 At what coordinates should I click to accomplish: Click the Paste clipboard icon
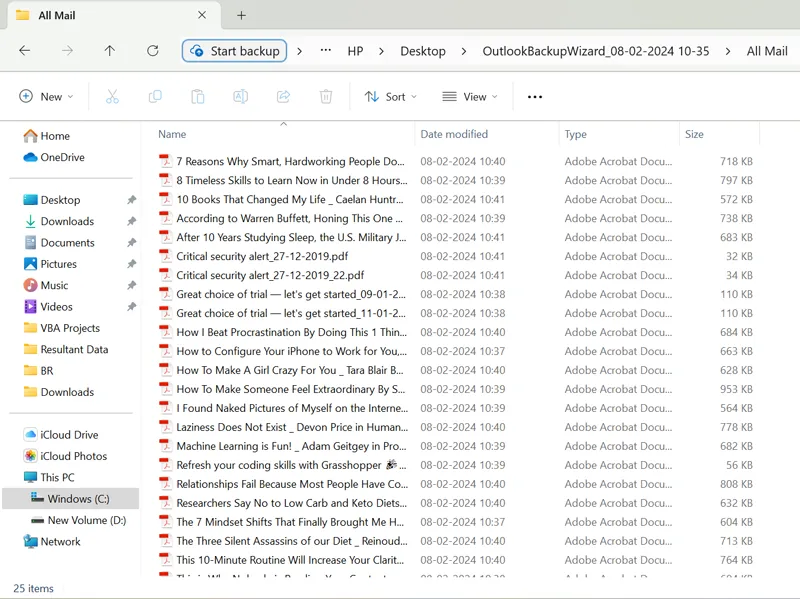click(198, 97)
